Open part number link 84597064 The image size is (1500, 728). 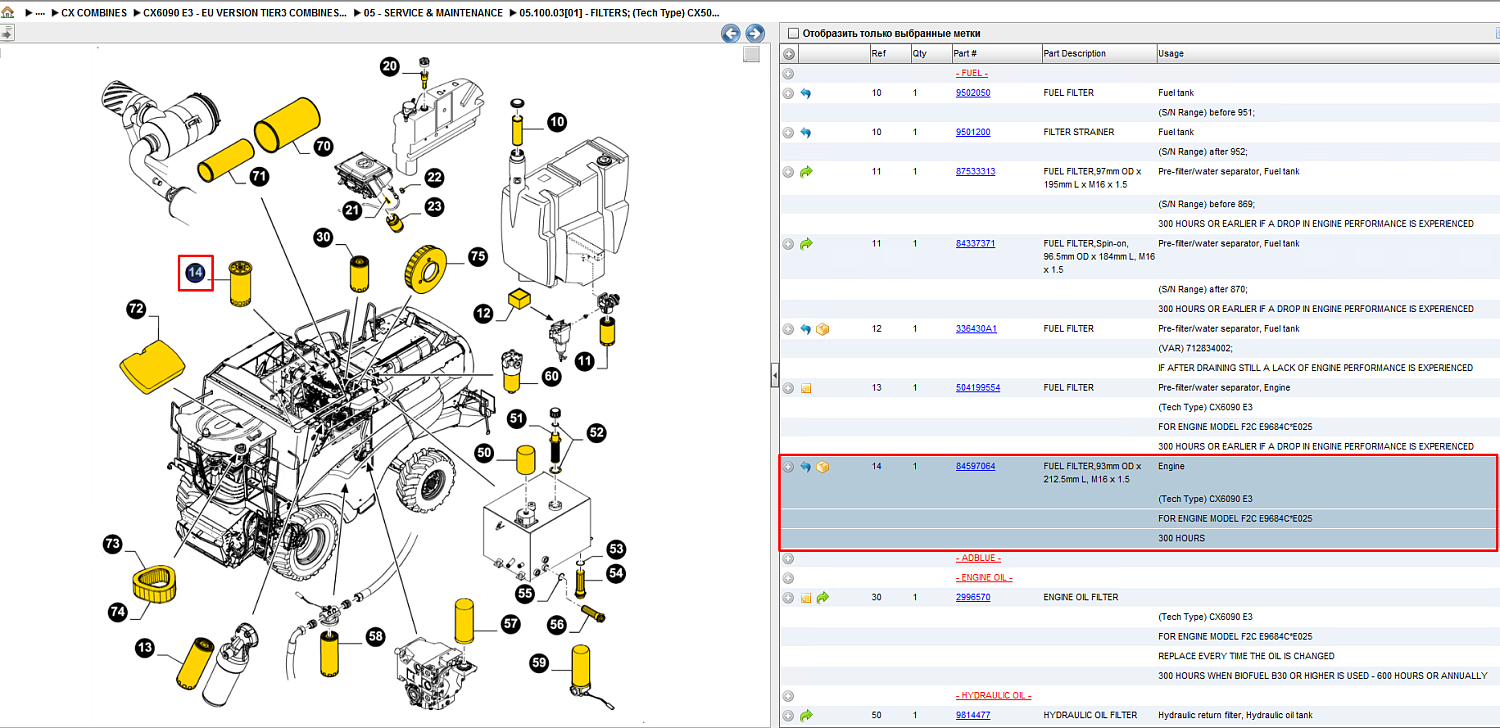click(975, 467)
